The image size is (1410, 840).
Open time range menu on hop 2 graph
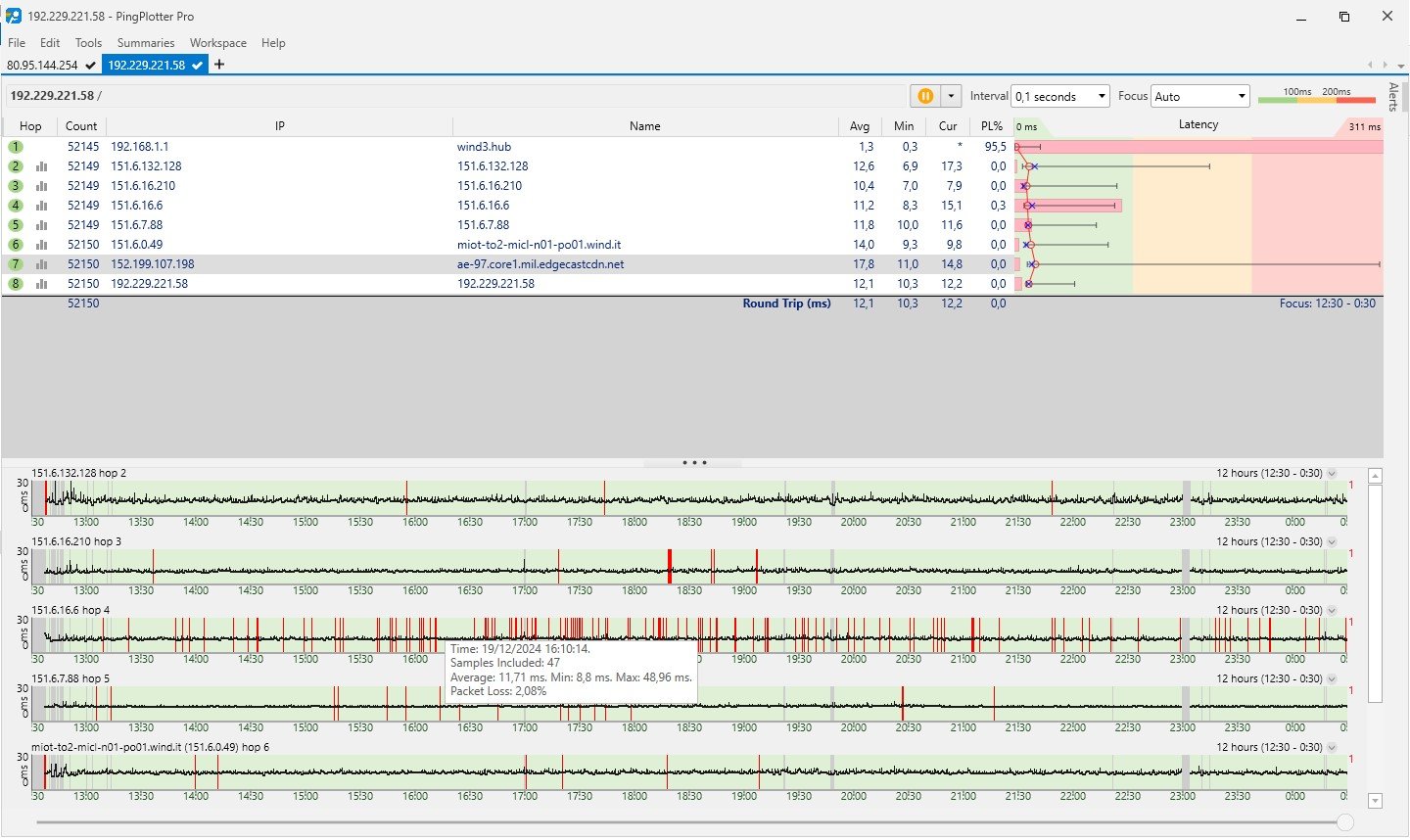click(x=1332, y=474)
